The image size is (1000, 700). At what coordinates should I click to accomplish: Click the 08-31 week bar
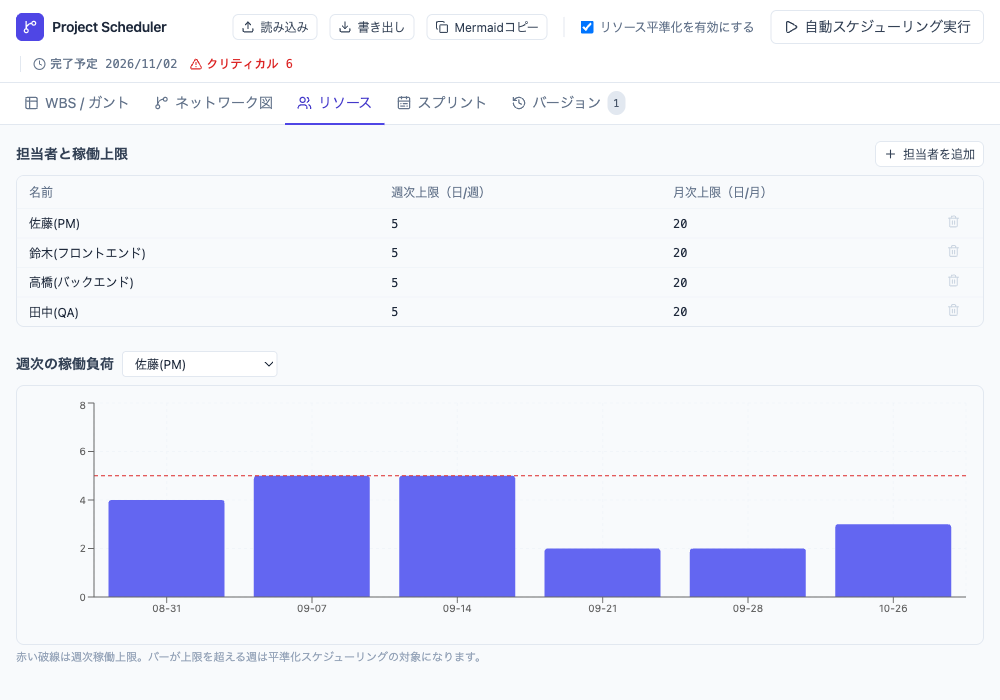coord(166,548)
